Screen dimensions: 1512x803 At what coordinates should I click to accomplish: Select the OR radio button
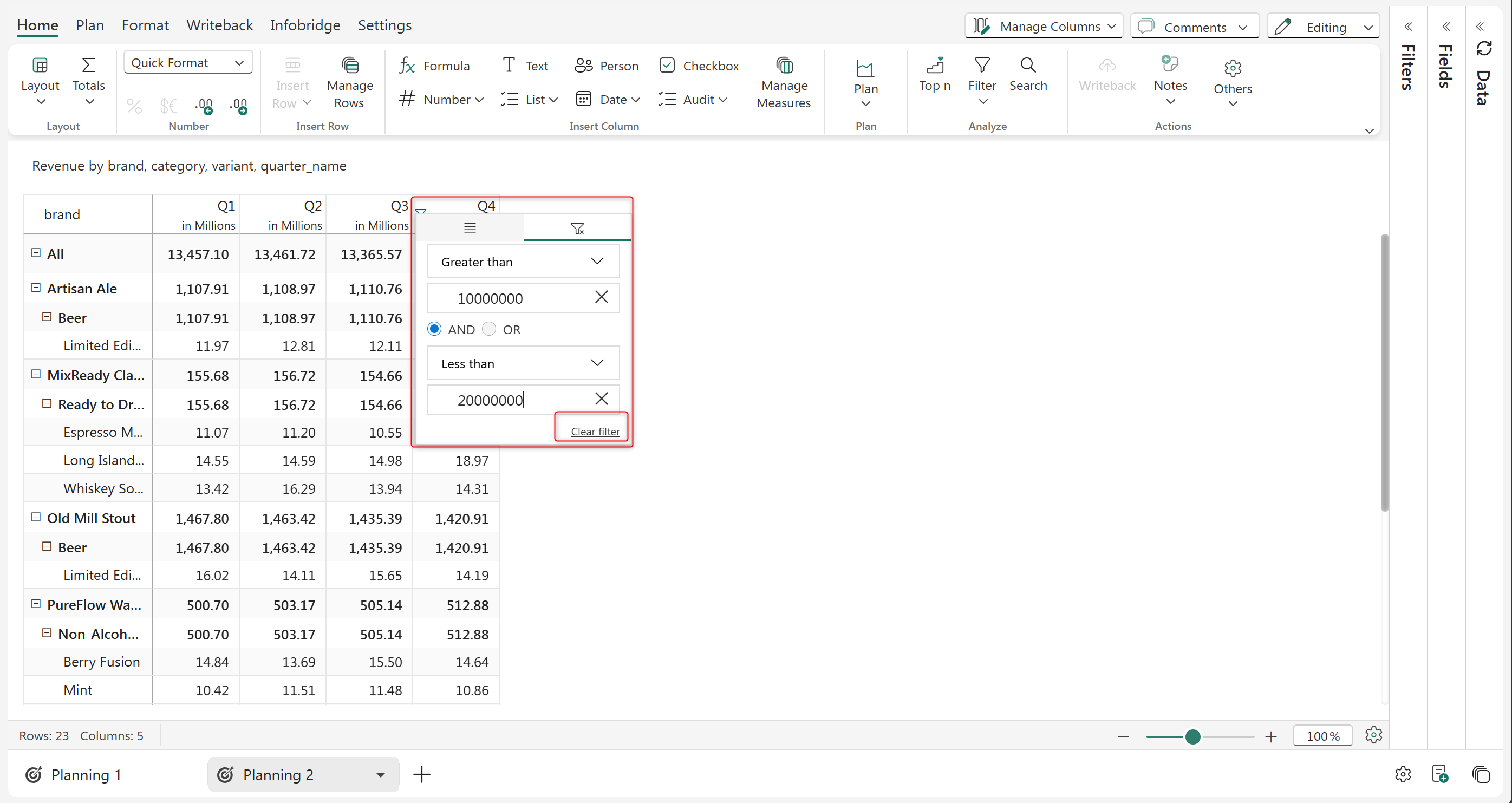(x=489, y=329)
